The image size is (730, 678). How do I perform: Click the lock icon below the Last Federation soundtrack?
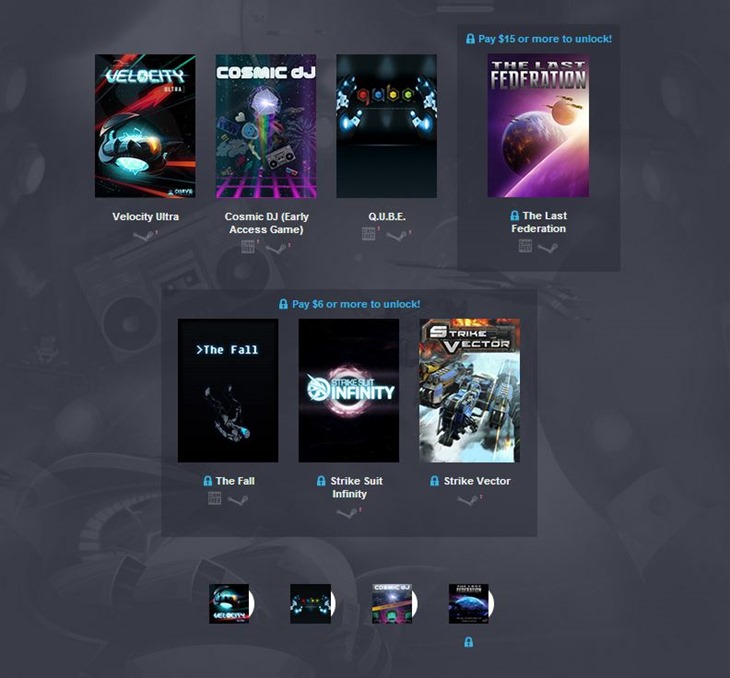tap(469, 643)
